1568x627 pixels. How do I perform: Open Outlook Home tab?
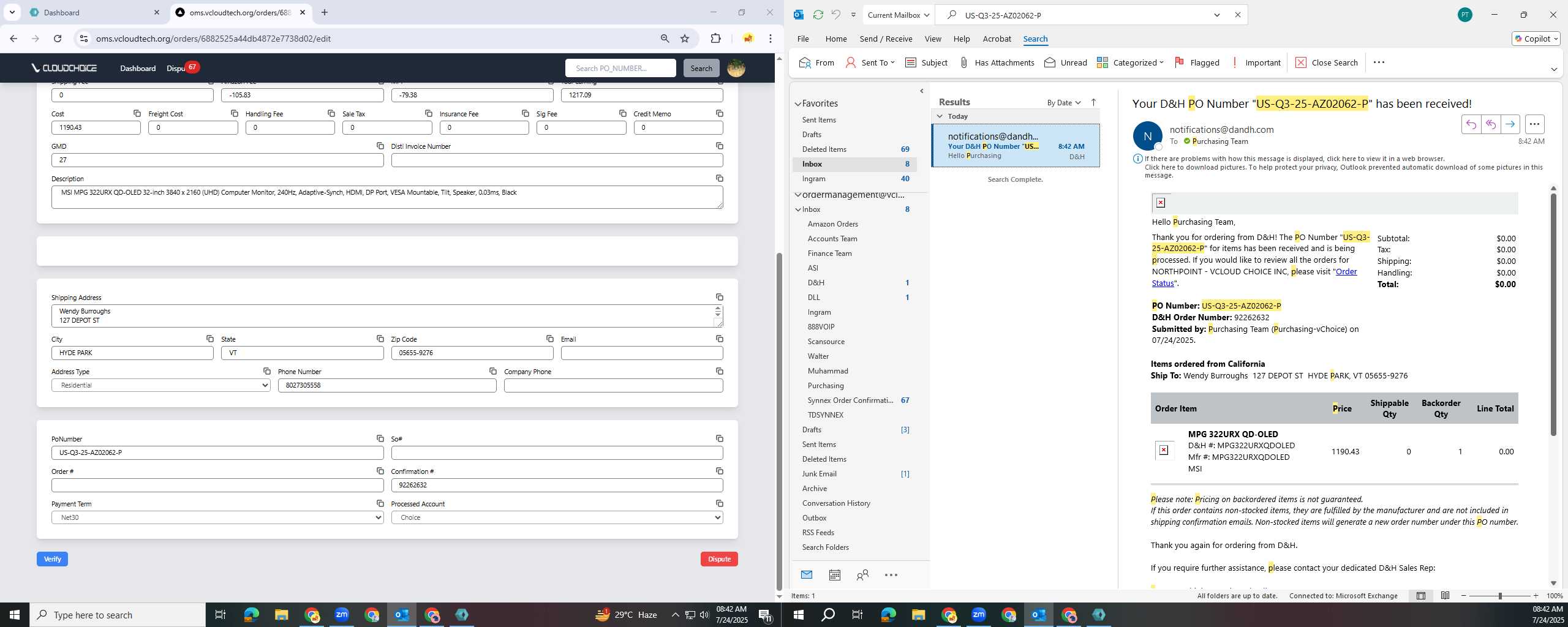point(836,39)
